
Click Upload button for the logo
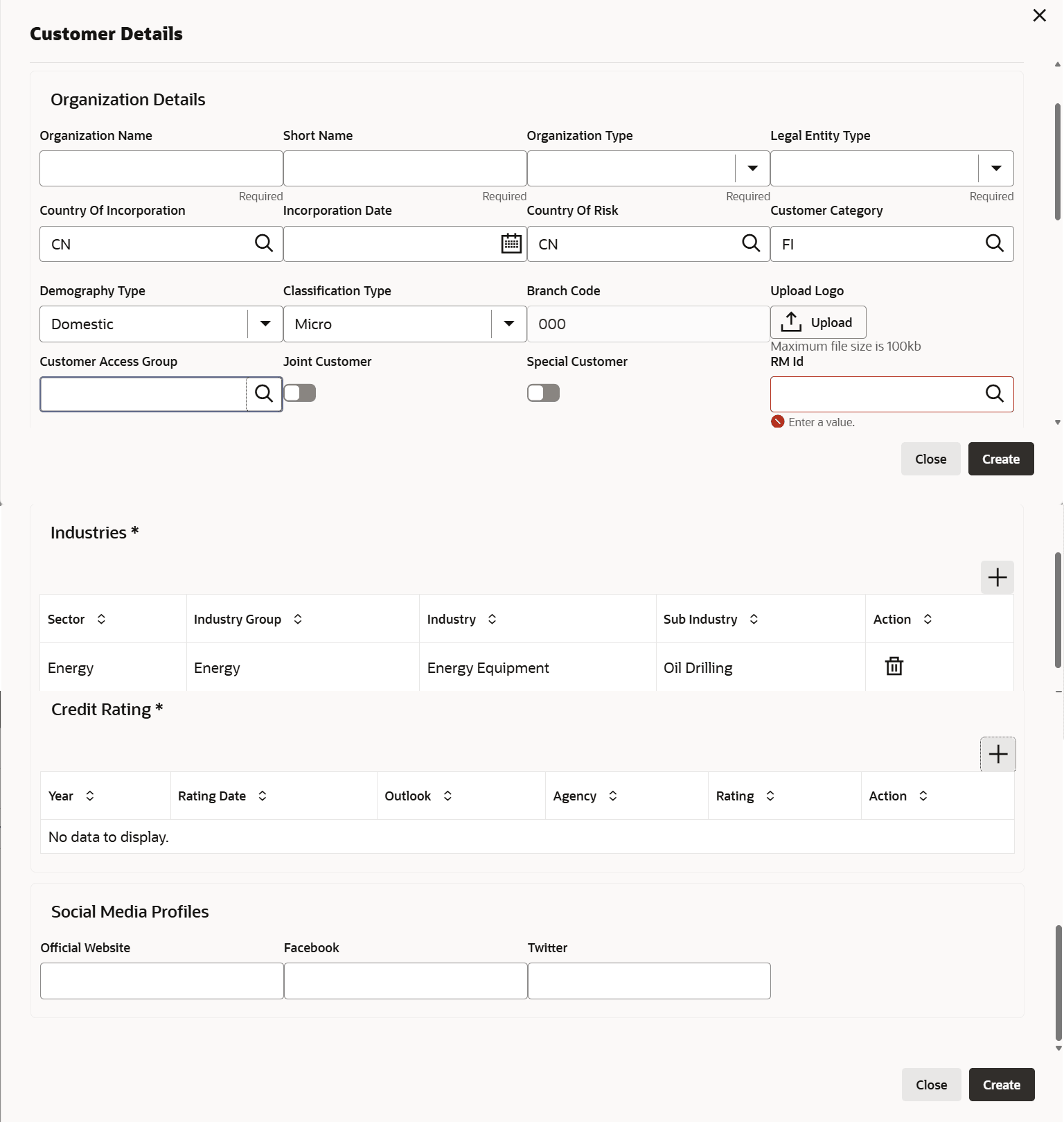[x=818, y=322]
